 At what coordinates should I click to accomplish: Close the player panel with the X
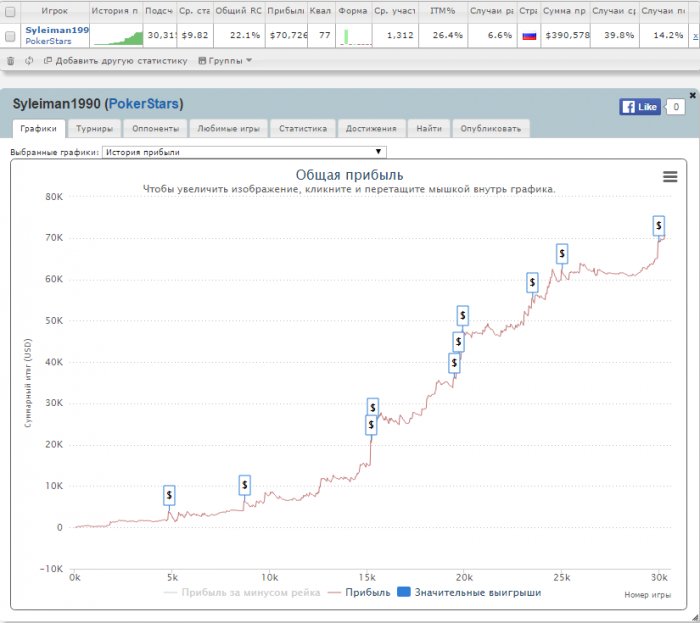[x=692, y=95]
